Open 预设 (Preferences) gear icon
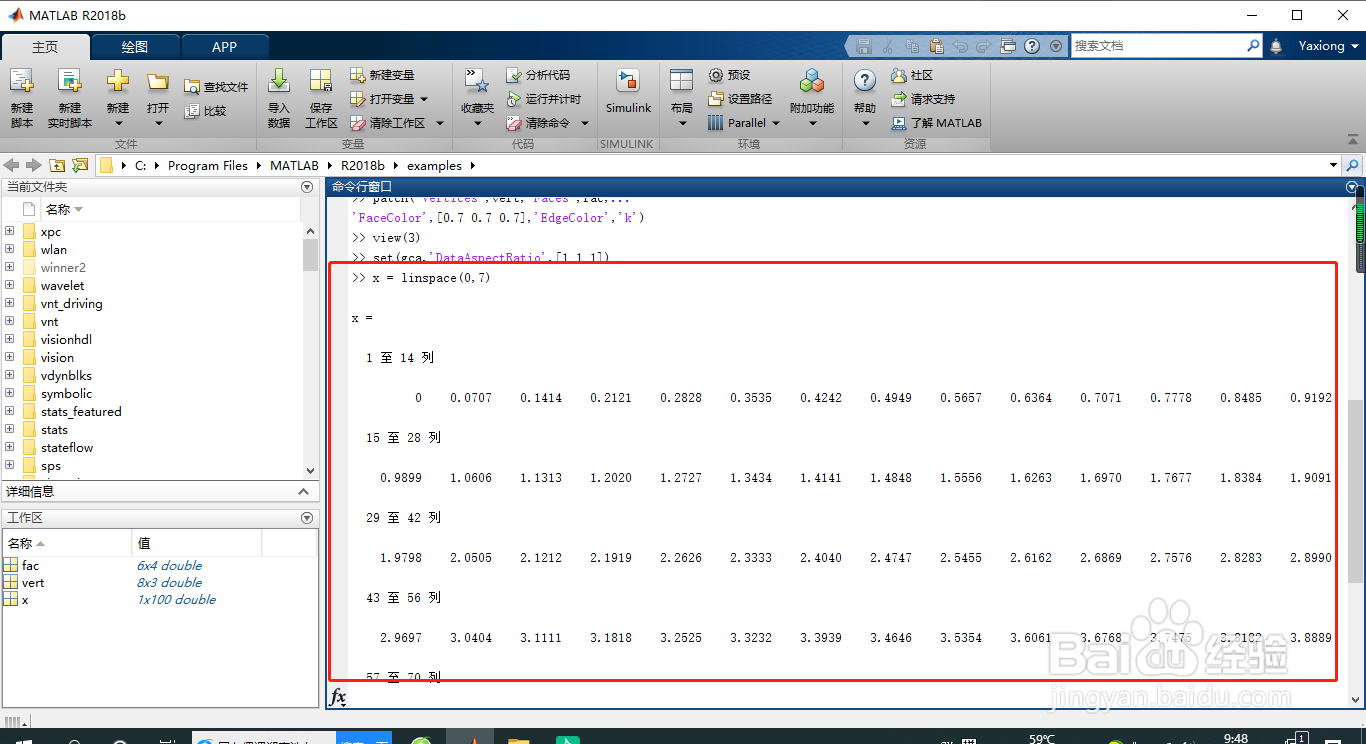Viewport: 1366px width, 744px height. tap(716, 75)
